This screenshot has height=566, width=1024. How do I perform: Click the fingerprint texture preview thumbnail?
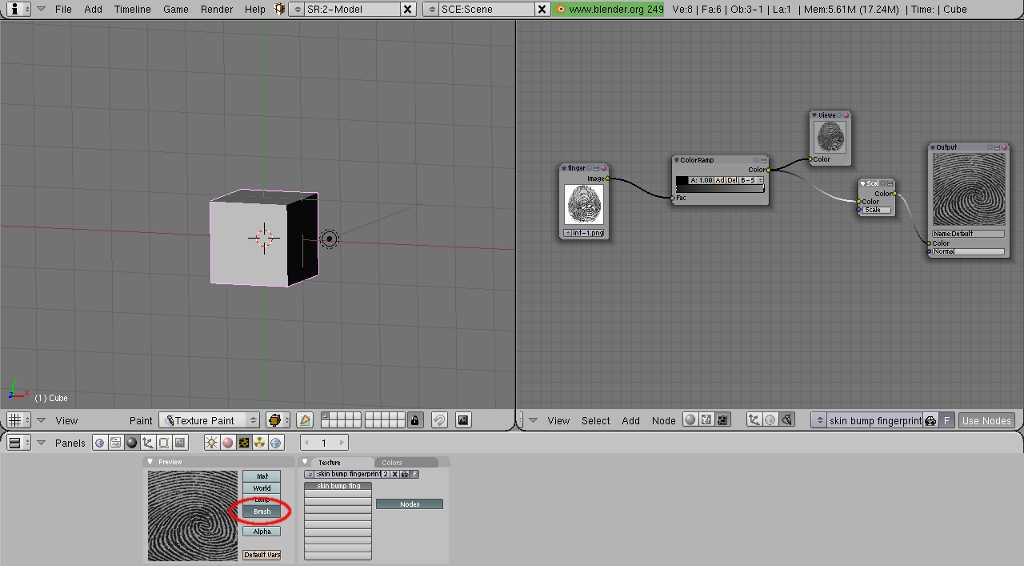pos(193,516)
